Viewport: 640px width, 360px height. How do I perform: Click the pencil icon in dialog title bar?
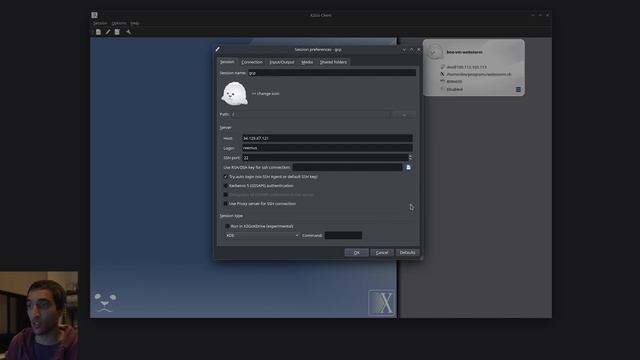click(x=218, y=49)
